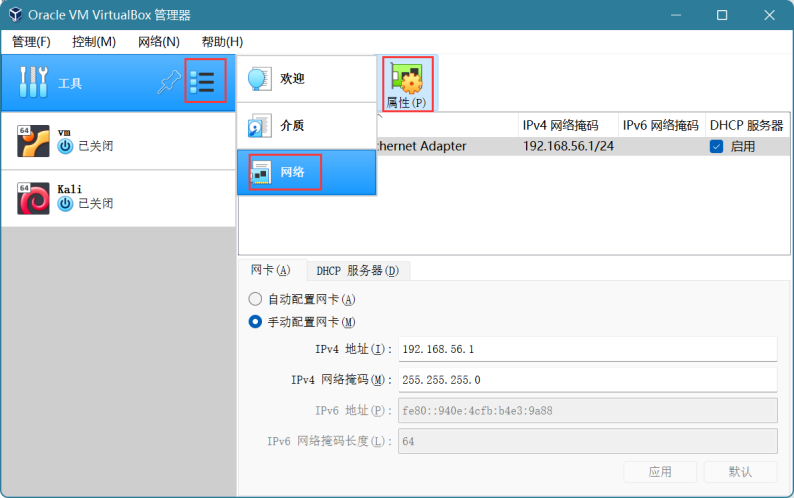Image resolution: width=794 pixels, height=498 pixels.
Task: Click the IPv4 地址 input field
Action: pos(587,349)
